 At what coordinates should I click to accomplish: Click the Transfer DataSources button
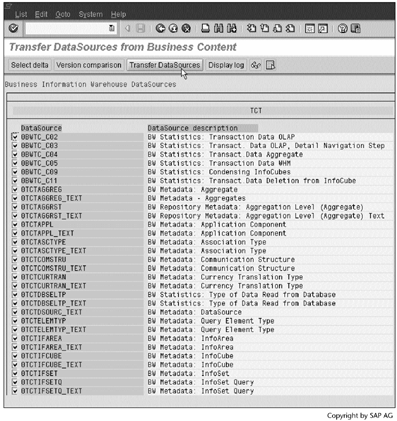pyautogui.click(x=165, y=65)
